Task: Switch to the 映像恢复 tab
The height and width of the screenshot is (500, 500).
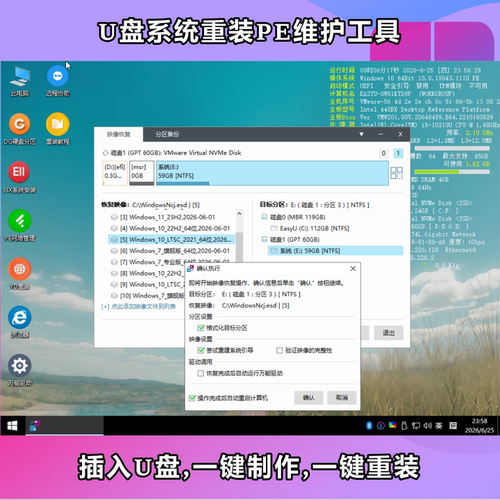Action: pyautogui.click(x=119, y=134)
